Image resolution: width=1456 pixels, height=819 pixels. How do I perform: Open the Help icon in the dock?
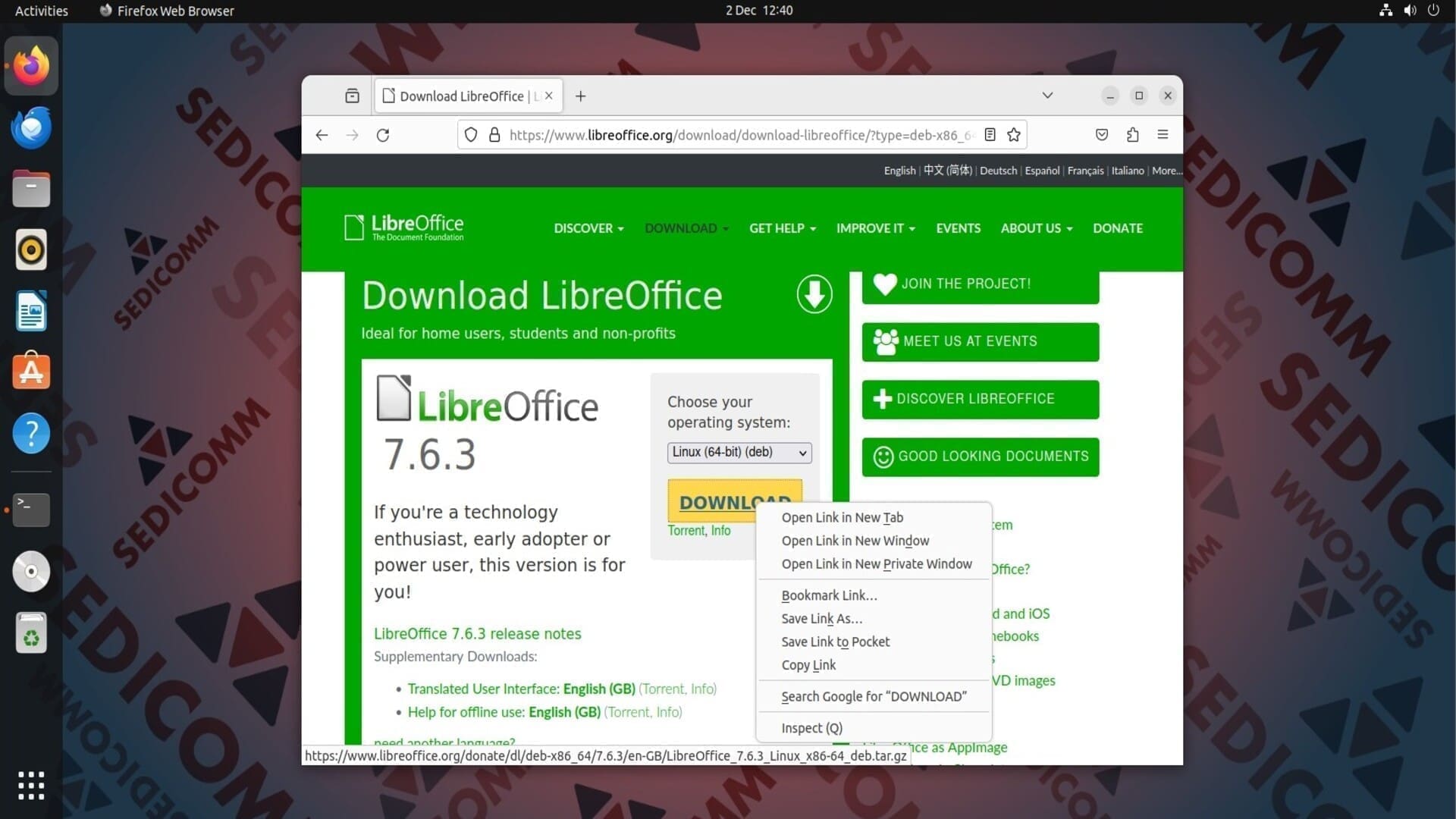click(x=31, y=433)
